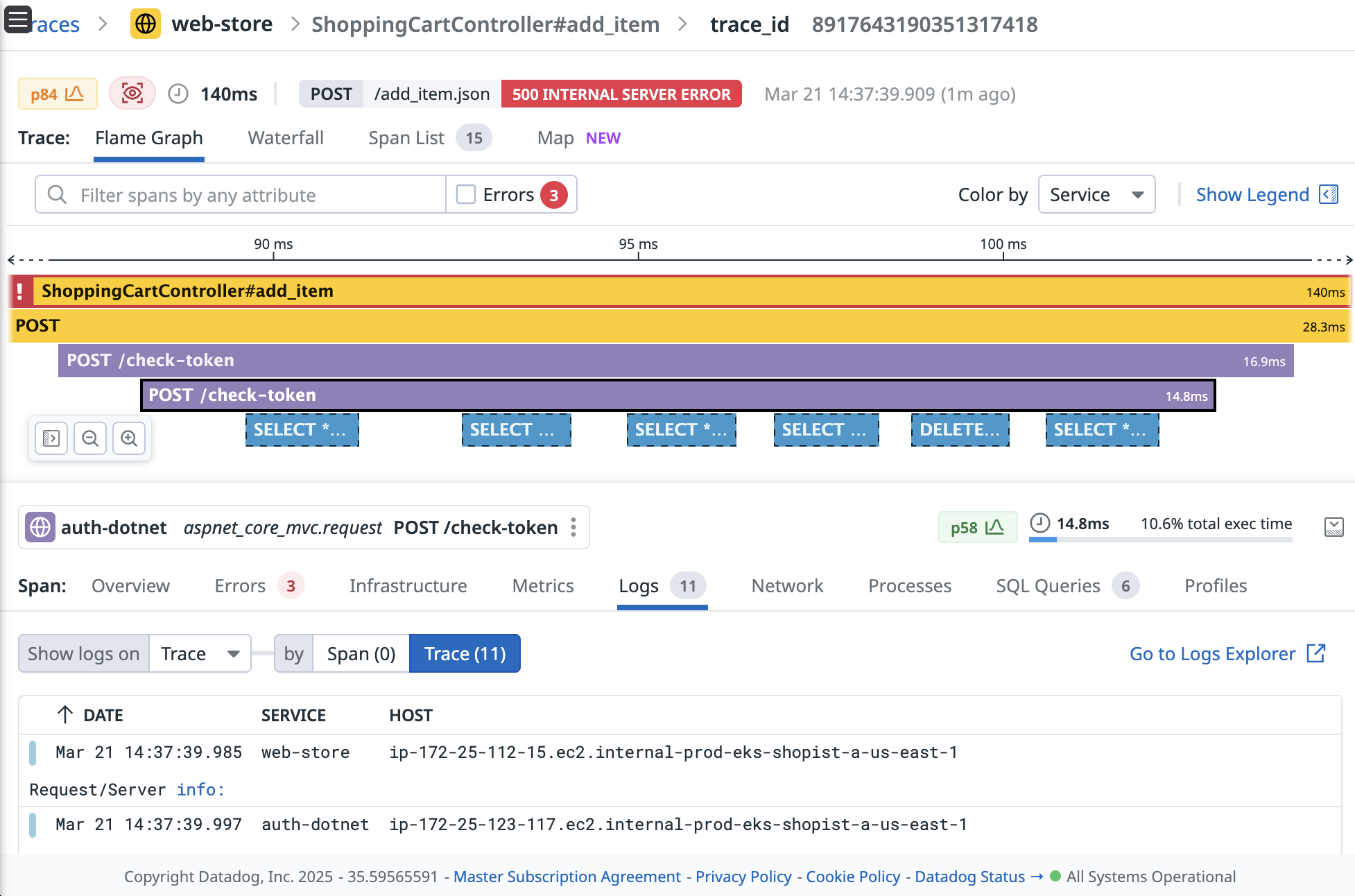Click the zoom-out icon on the flame graph
Viewport: 1355px width, 896px height.
pos(90,438)
